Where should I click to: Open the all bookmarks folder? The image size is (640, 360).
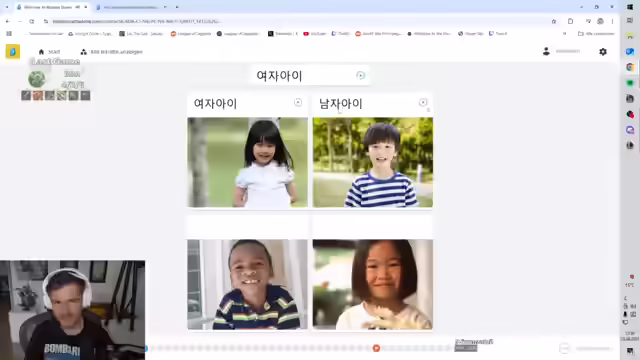point(596,33)
